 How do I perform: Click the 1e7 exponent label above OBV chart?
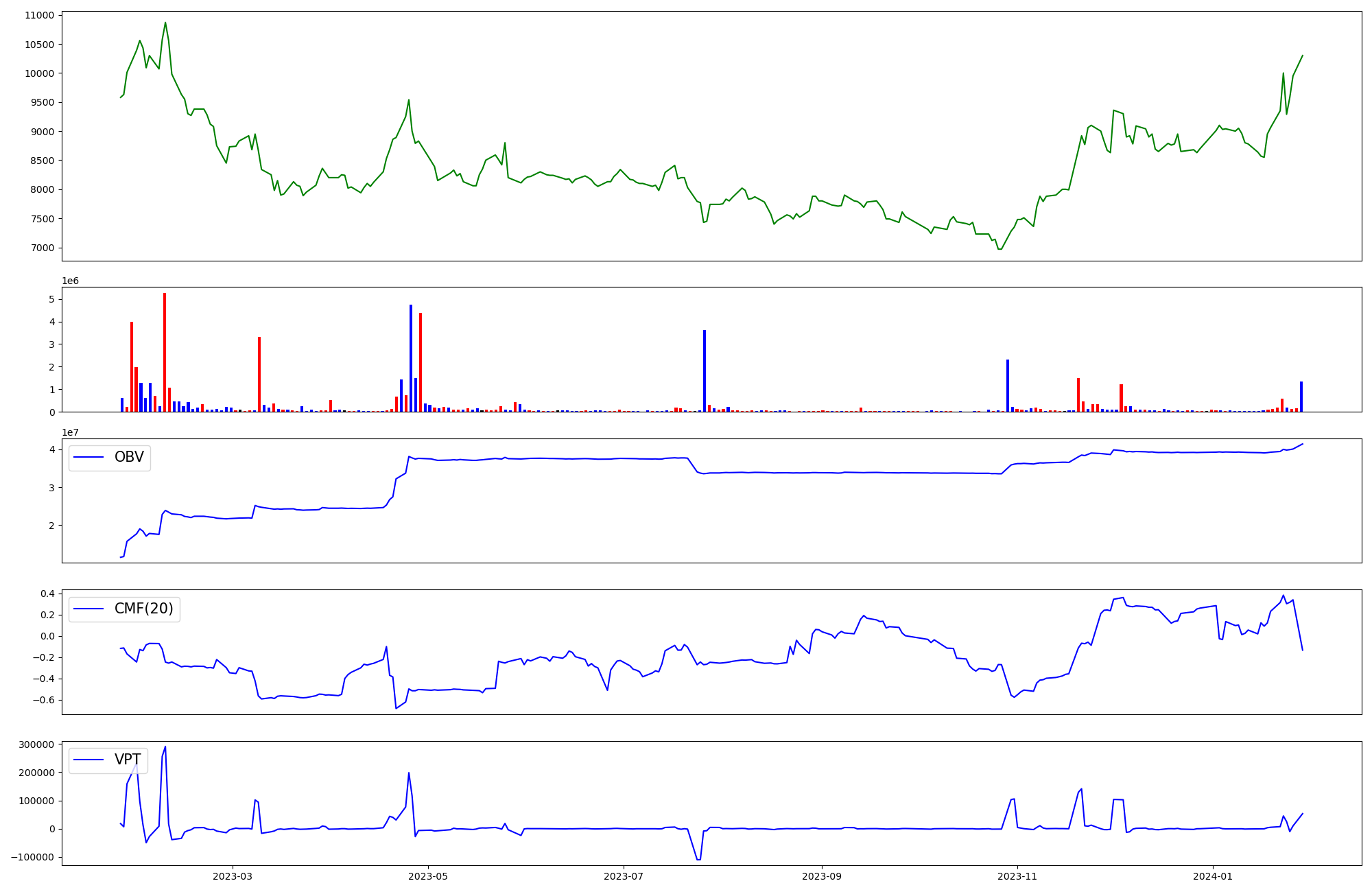(70, 432)
